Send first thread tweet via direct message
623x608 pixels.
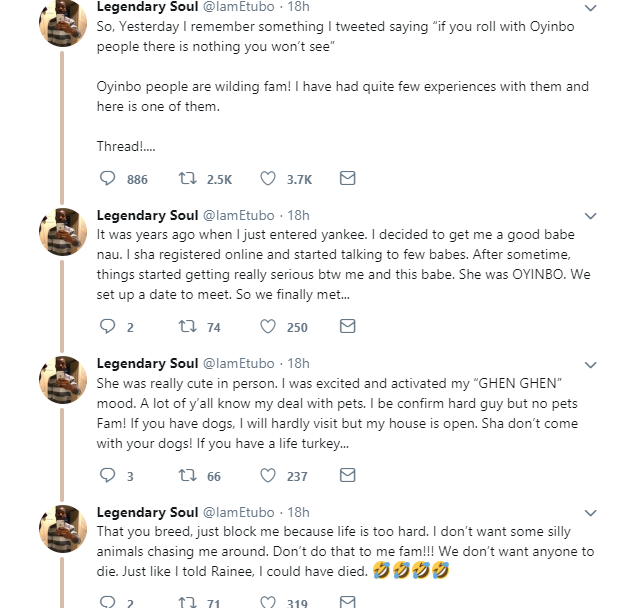347,179
